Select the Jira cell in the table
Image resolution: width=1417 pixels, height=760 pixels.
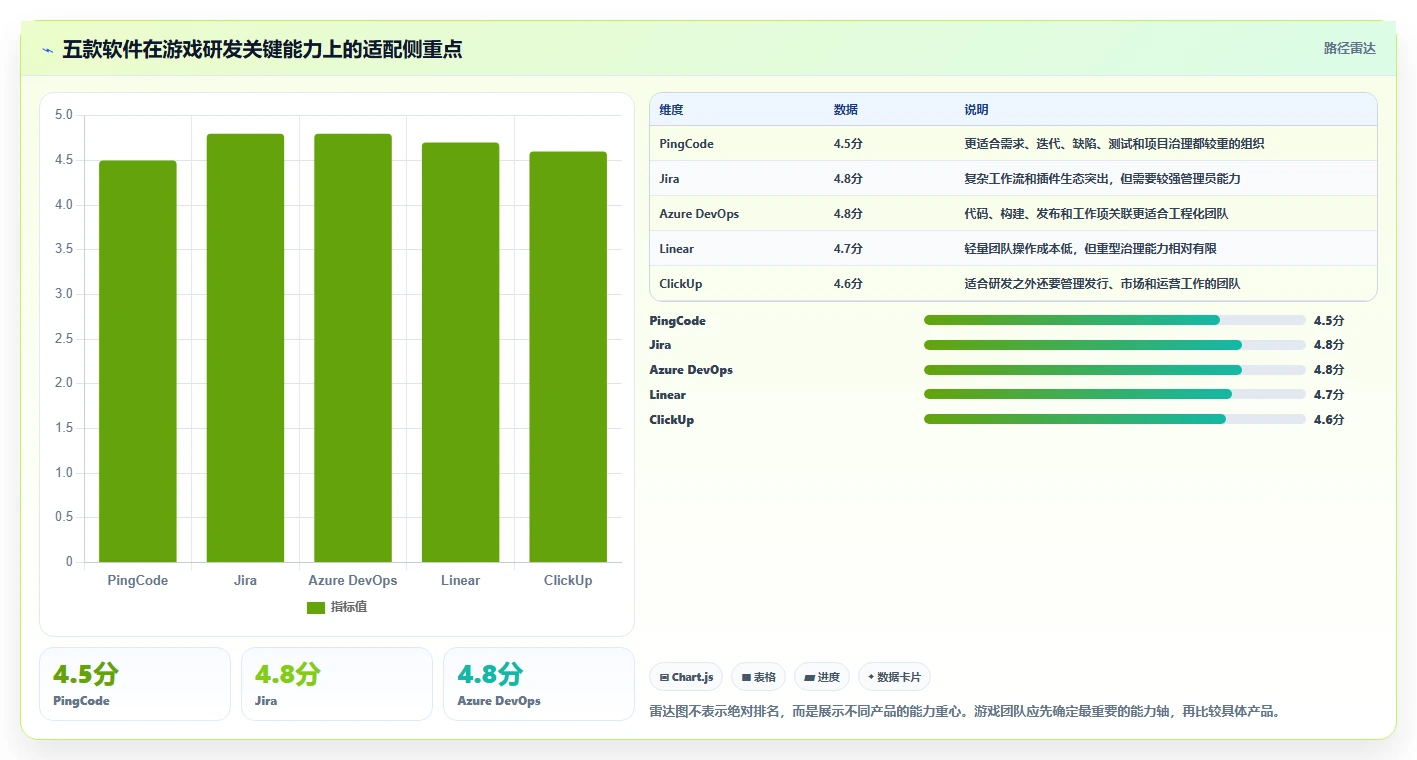point(670,179)
